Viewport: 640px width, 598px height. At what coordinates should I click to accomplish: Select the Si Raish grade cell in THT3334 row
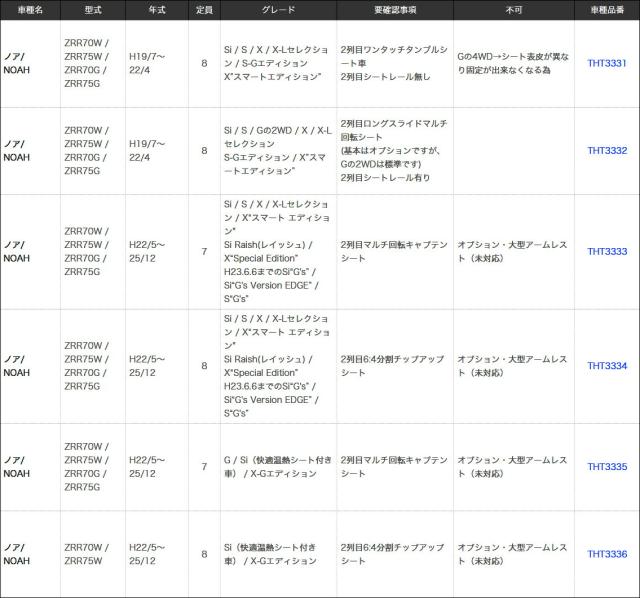(x=277, y=366)
